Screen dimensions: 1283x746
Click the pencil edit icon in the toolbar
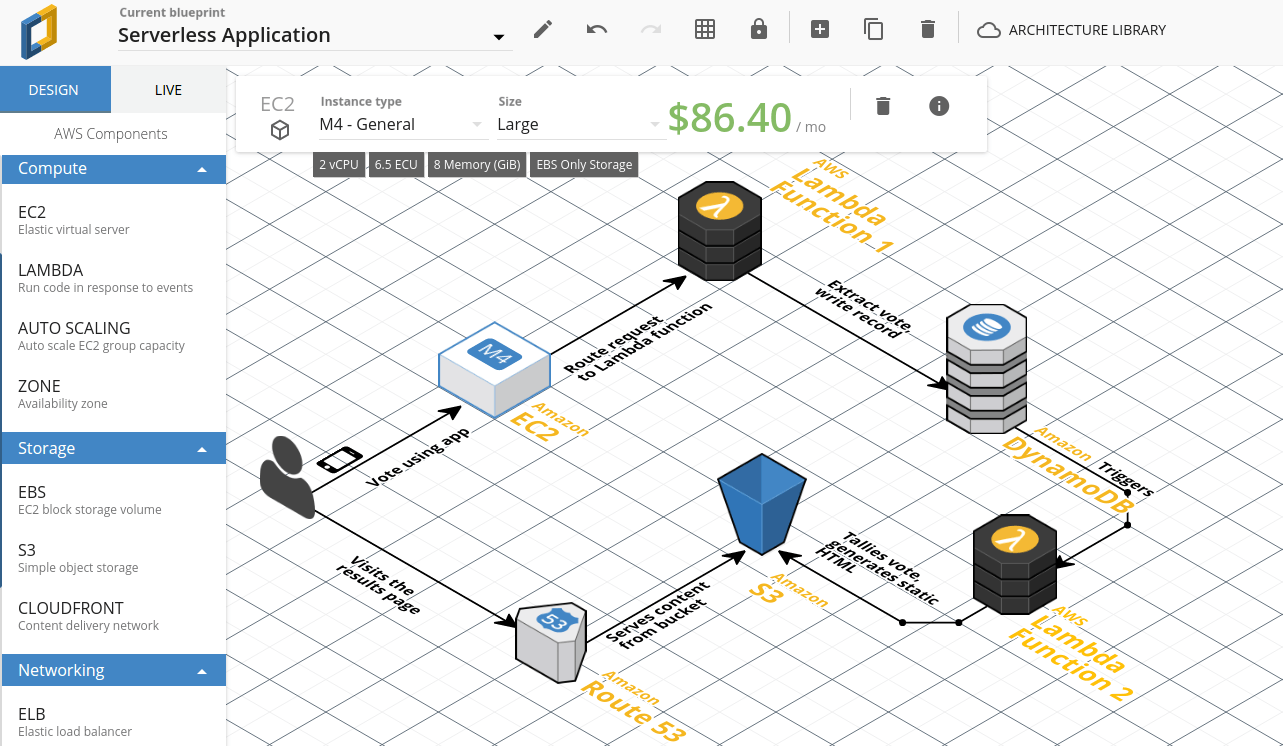click(542, 28)
